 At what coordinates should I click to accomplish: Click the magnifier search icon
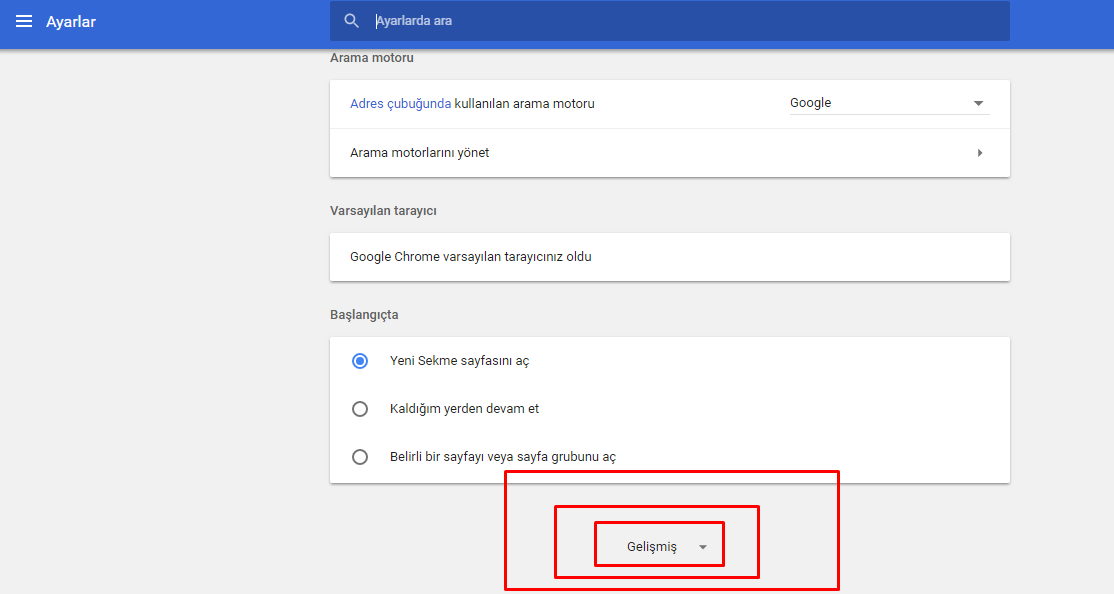click(x=351, y=21)
